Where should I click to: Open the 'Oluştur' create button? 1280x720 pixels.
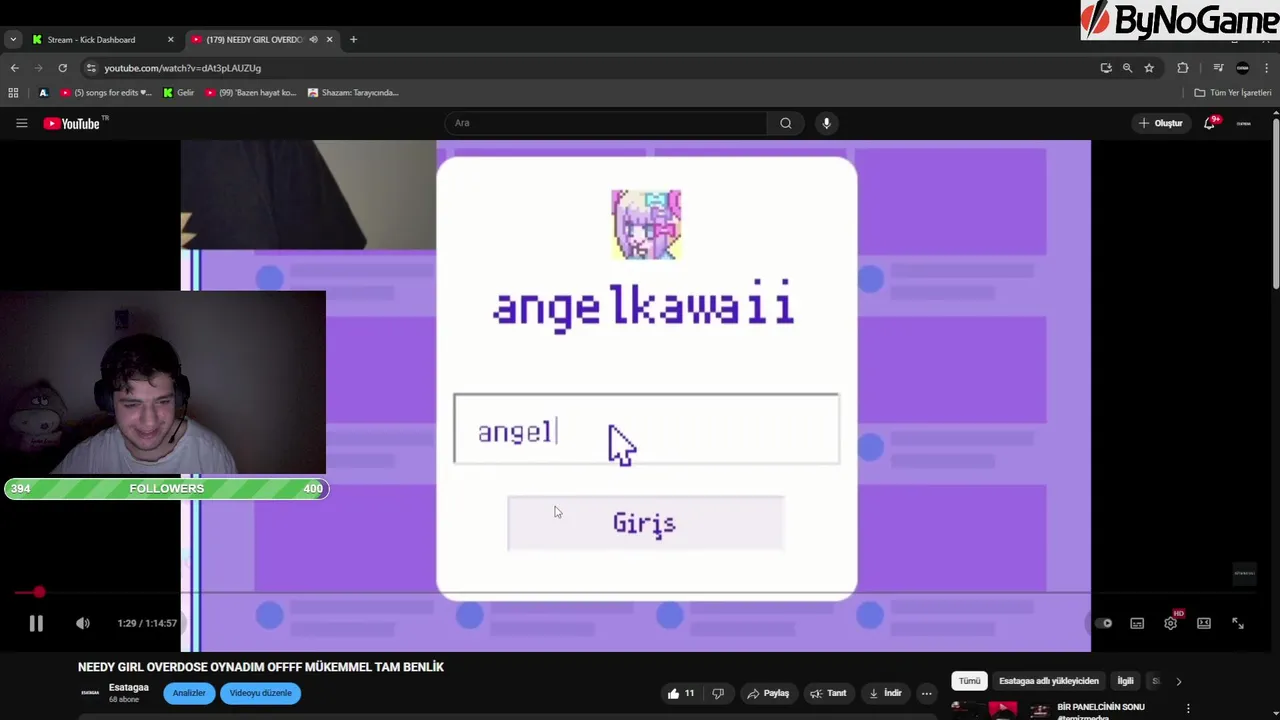[x=1161, y=123]
